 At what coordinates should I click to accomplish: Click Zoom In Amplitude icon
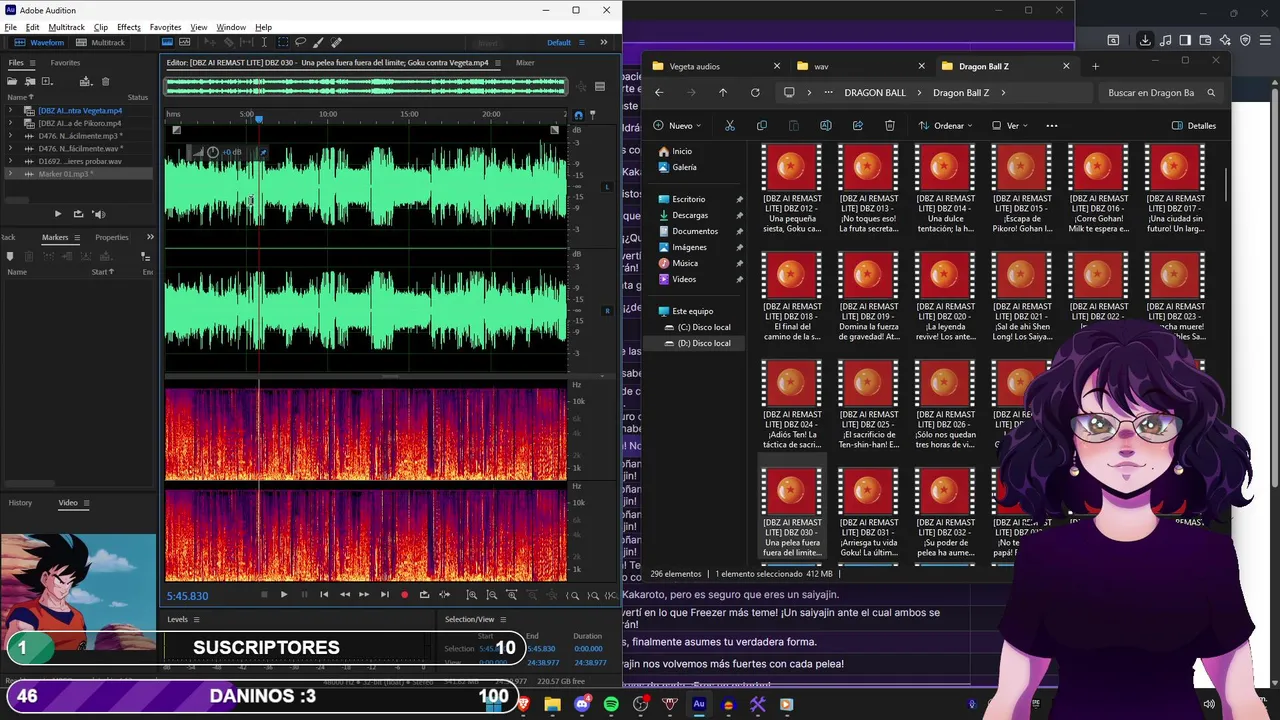tap(472, 595)
